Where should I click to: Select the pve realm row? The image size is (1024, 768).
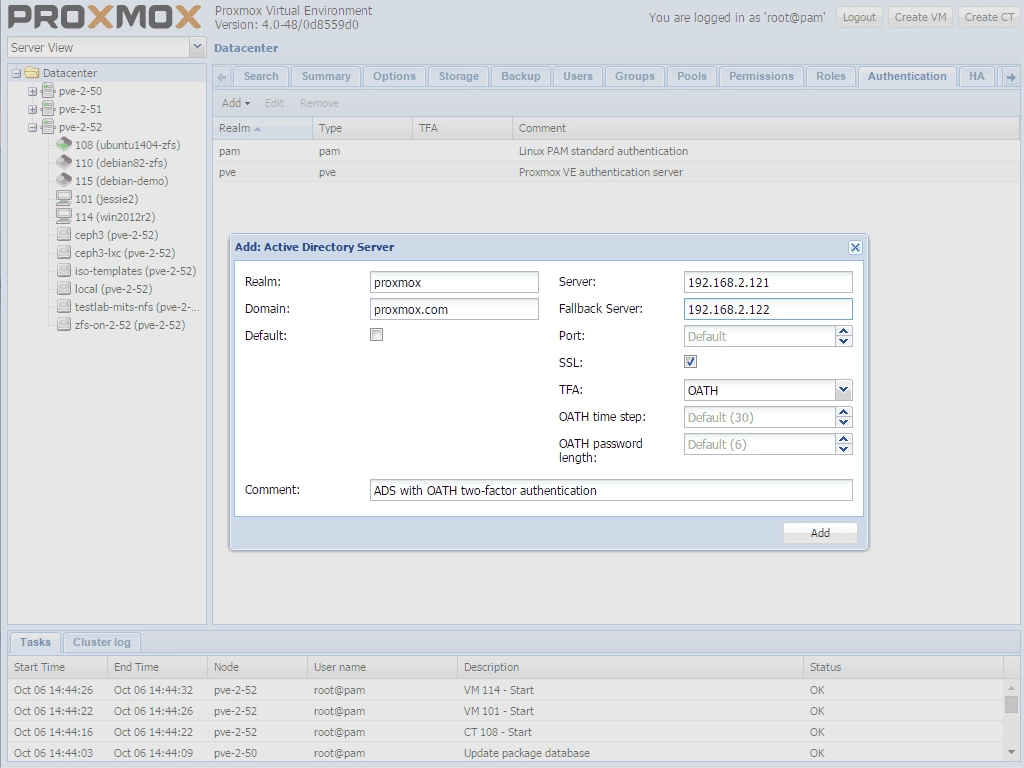pyautogui.click(x=615, y=172)
